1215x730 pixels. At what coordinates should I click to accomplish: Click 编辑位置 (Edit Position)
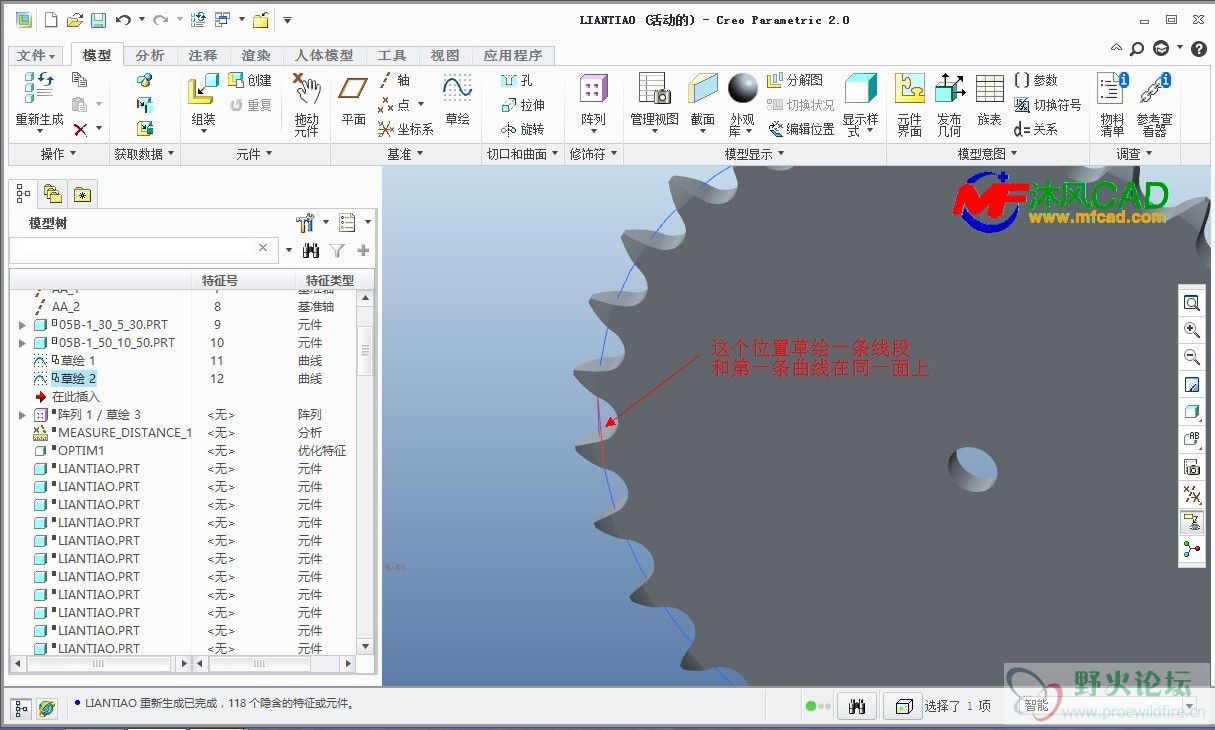pos(801,129)
